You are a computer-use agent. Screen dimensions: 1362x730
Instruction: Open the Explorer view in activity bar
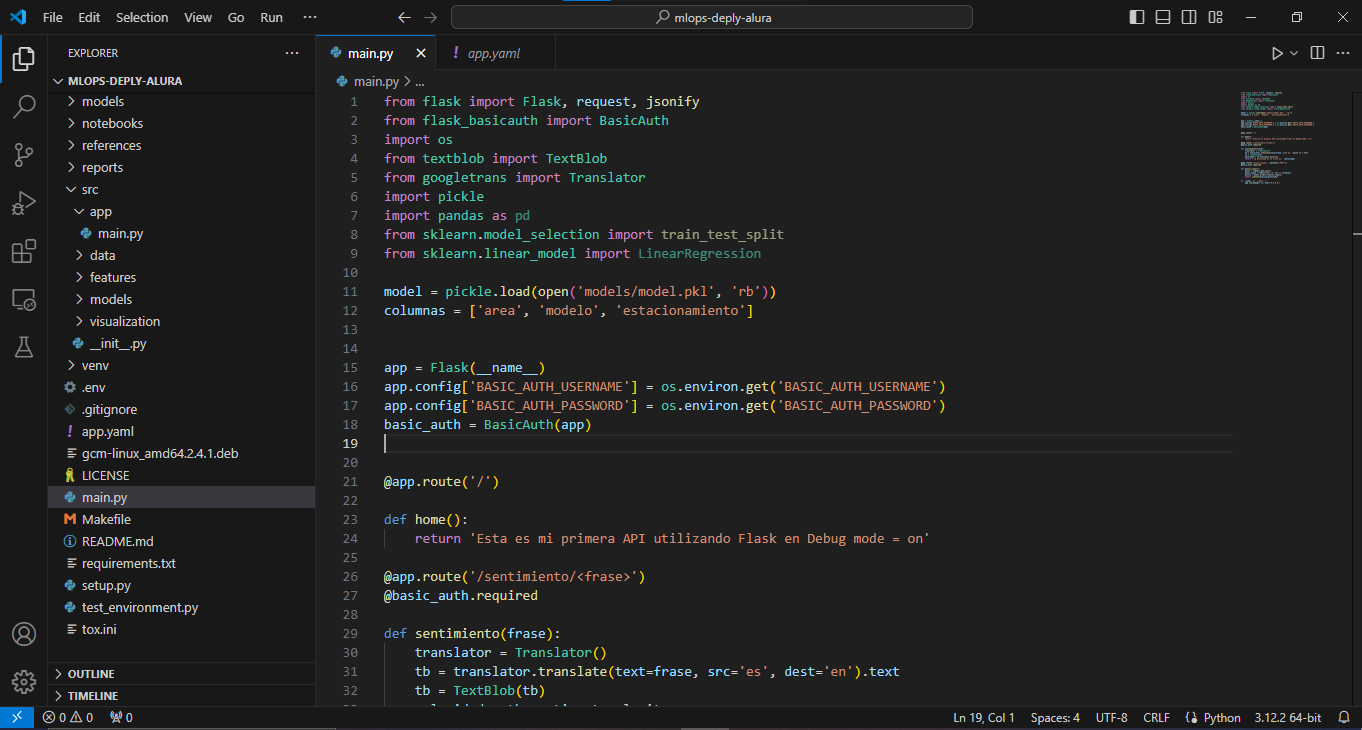(x=24, y=59)
